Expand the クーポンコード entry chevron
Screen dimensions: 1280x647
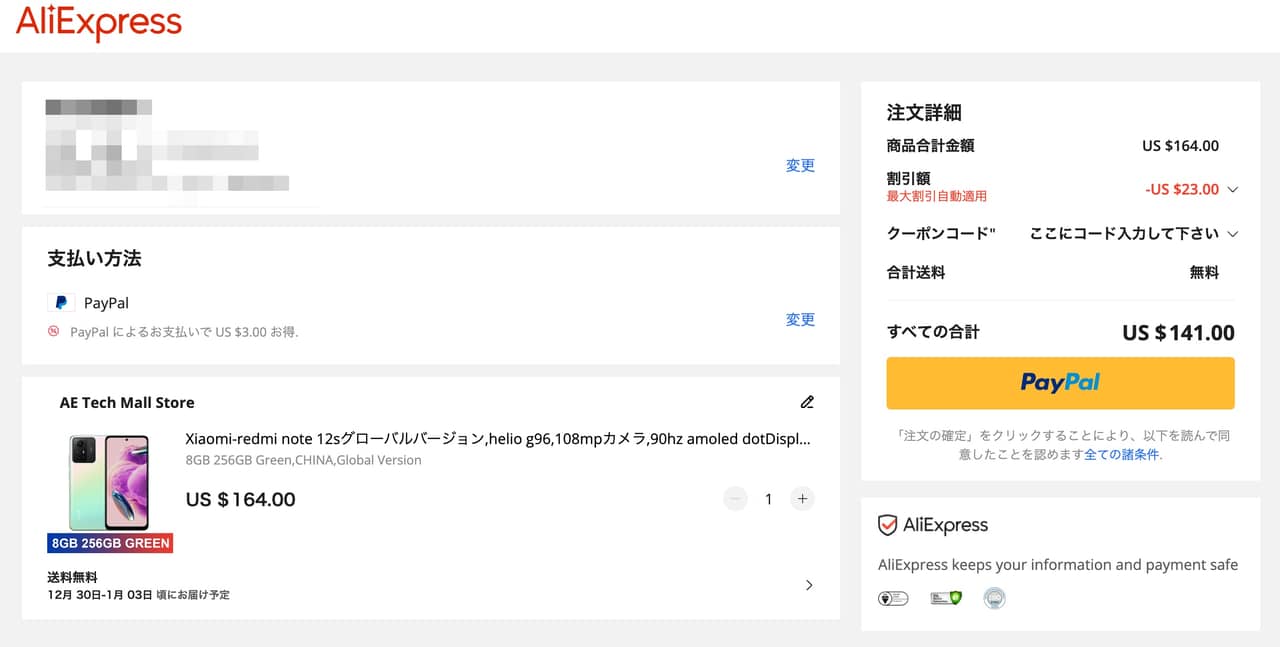1232,234
